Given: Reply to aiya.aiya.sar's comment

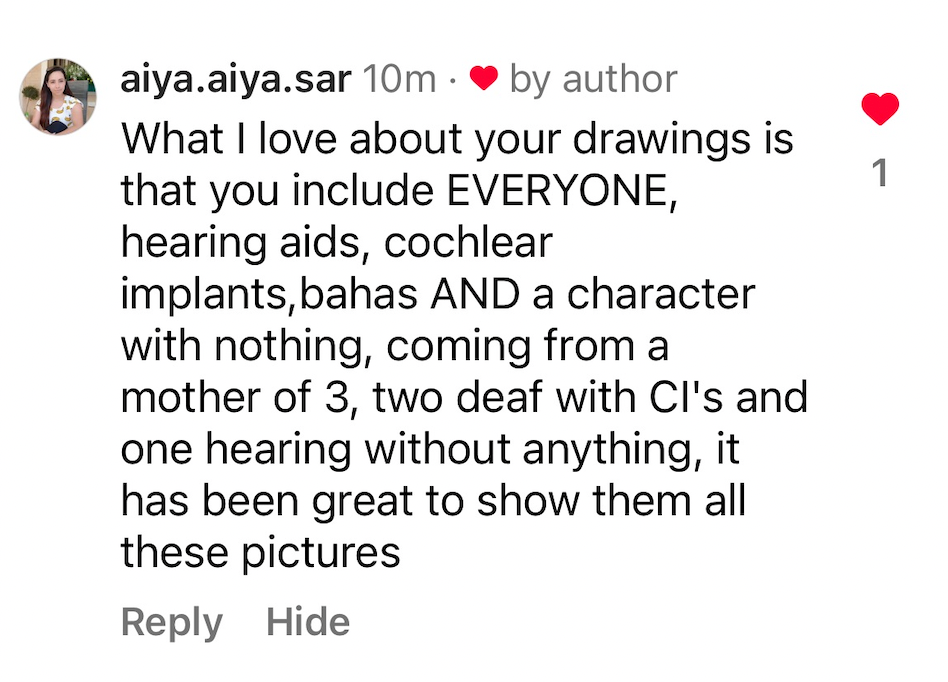Looking at the screenshot, I should (171, 622).
